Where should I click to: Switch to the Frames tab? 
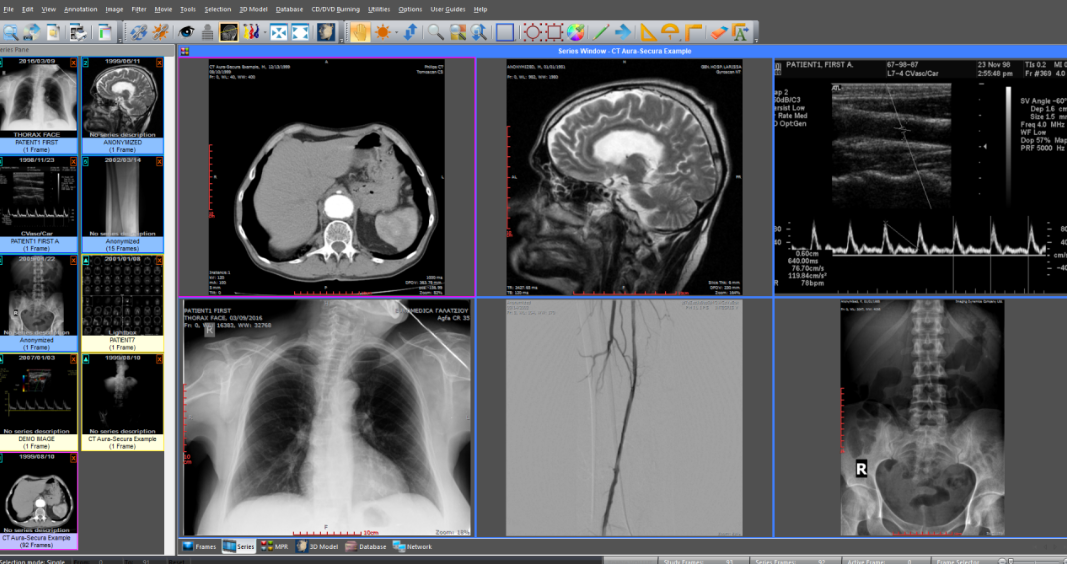coord(199,546)
